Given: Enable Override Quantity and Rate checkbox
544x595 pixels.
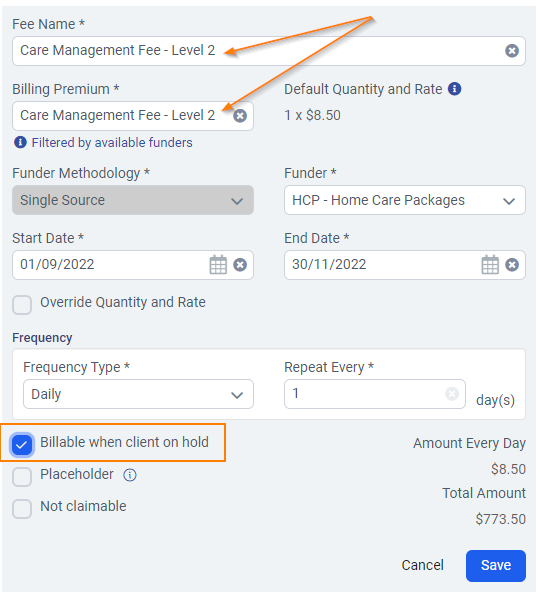Looking at the screenshot, I should (x=22, y=305).
